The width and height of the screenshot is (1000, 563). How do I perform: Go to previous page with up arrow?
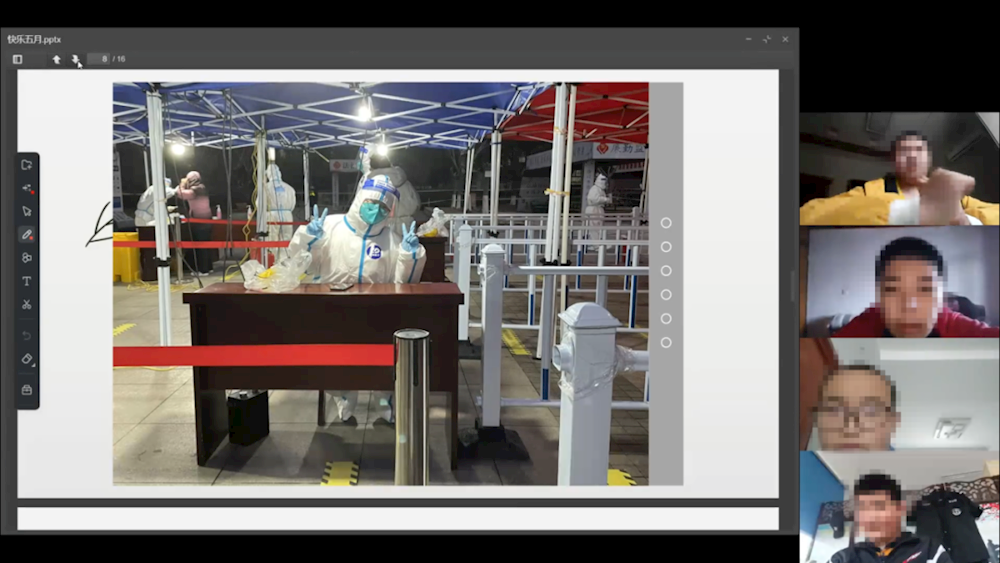56,59
